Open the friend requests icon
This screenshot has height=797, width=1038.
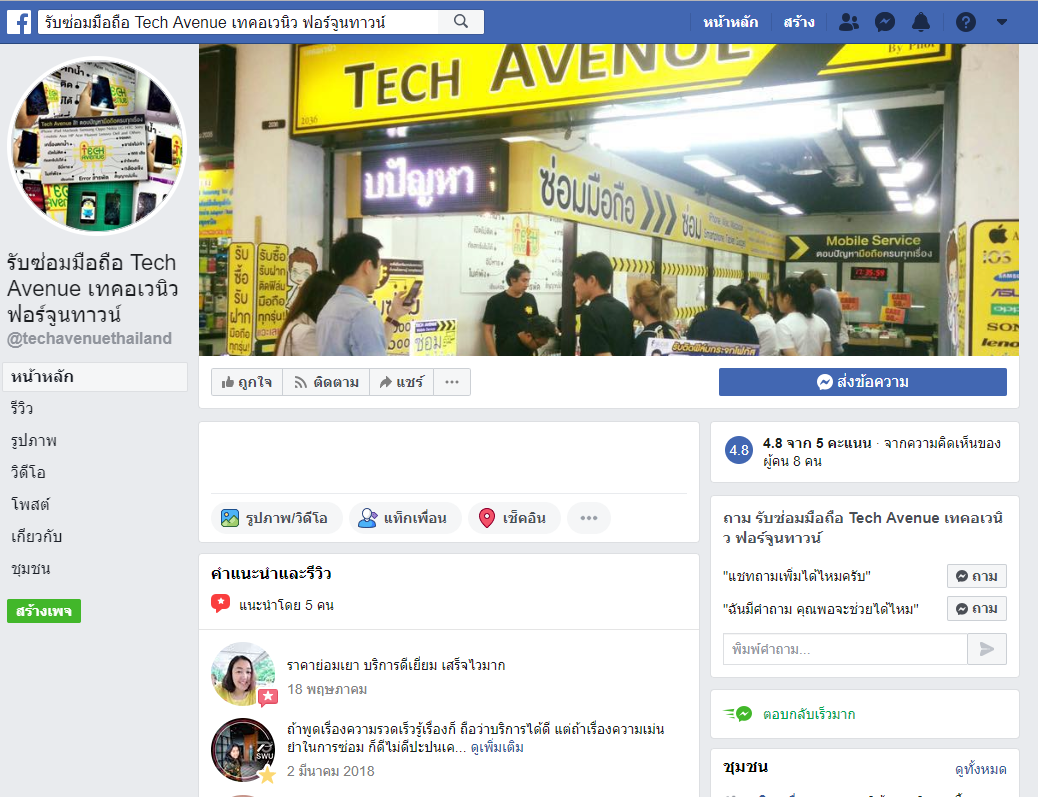[849, 23]
